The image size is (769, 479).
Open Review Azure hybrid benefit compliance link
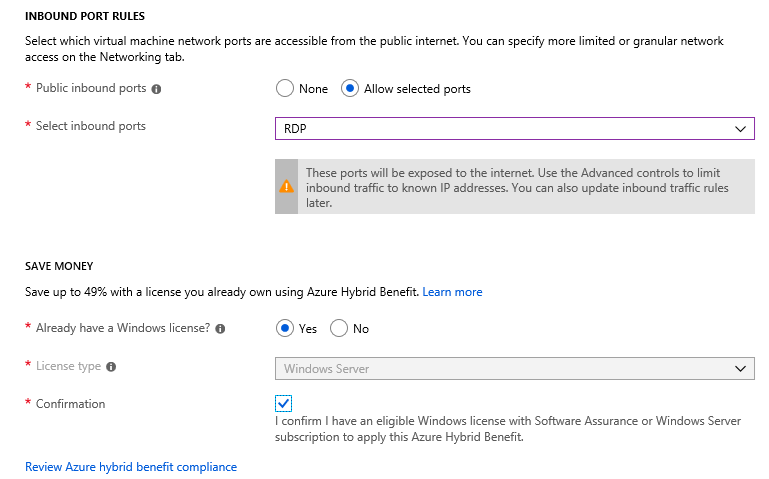(x=131, y=467)
